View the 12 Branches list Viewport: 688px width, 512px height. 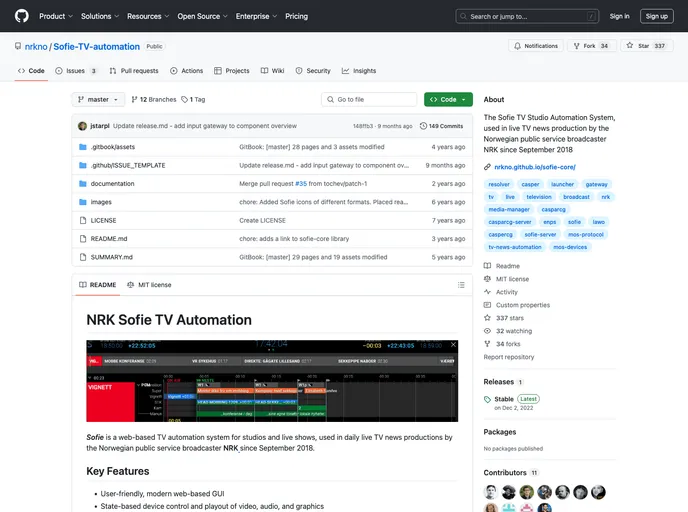coord(154,100)
